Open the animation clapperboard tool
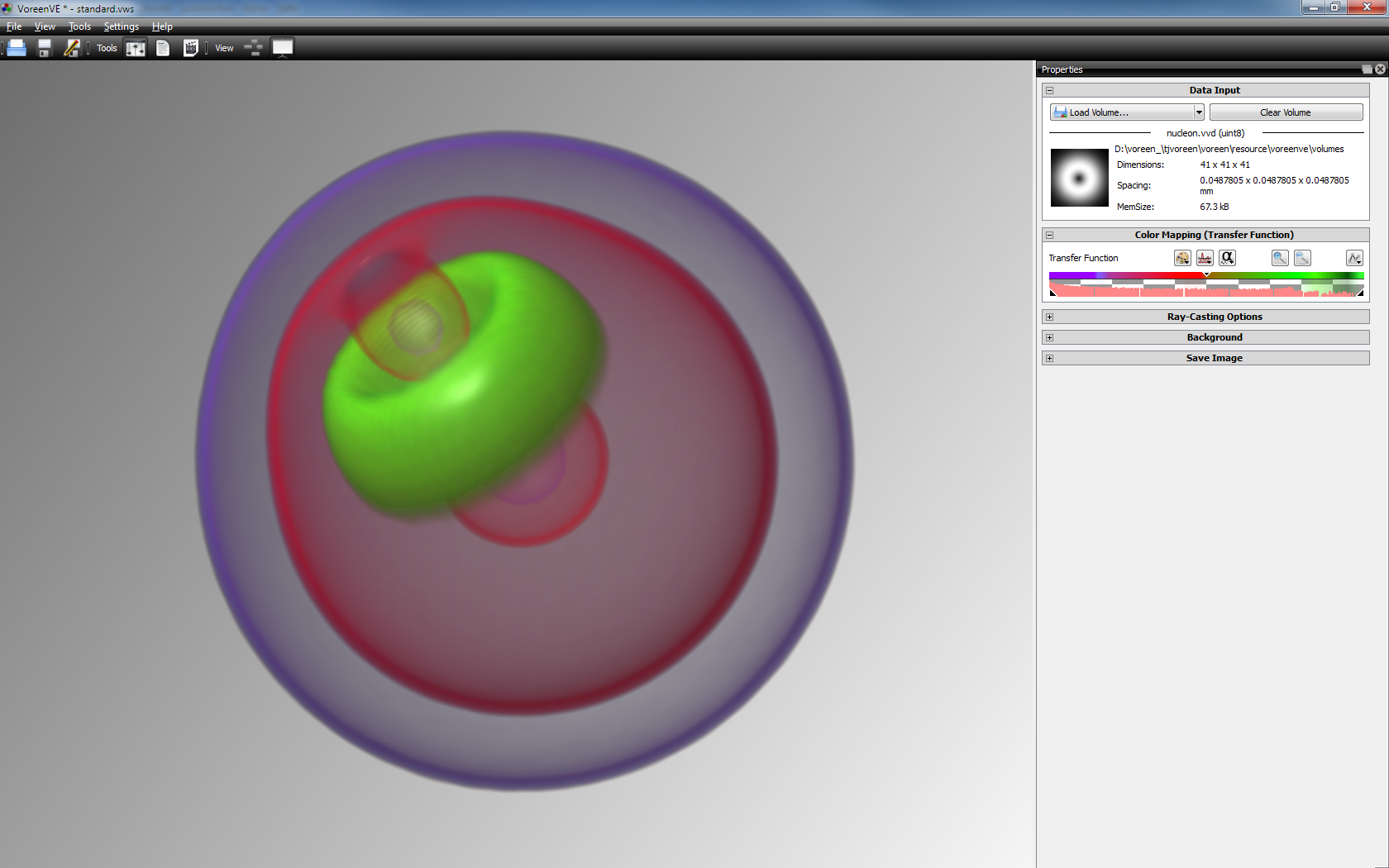Screen dimensions: 1389x868 [190, 48]
